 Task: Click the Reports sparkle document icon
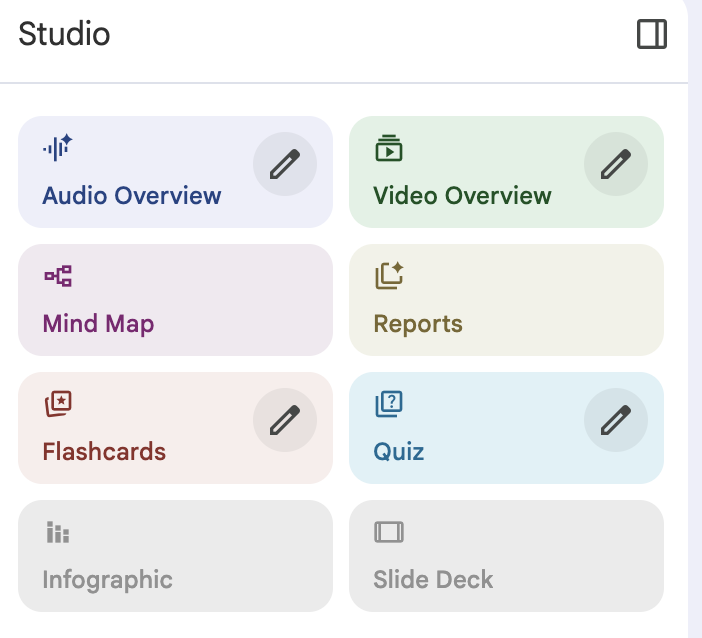click(389, 275)
